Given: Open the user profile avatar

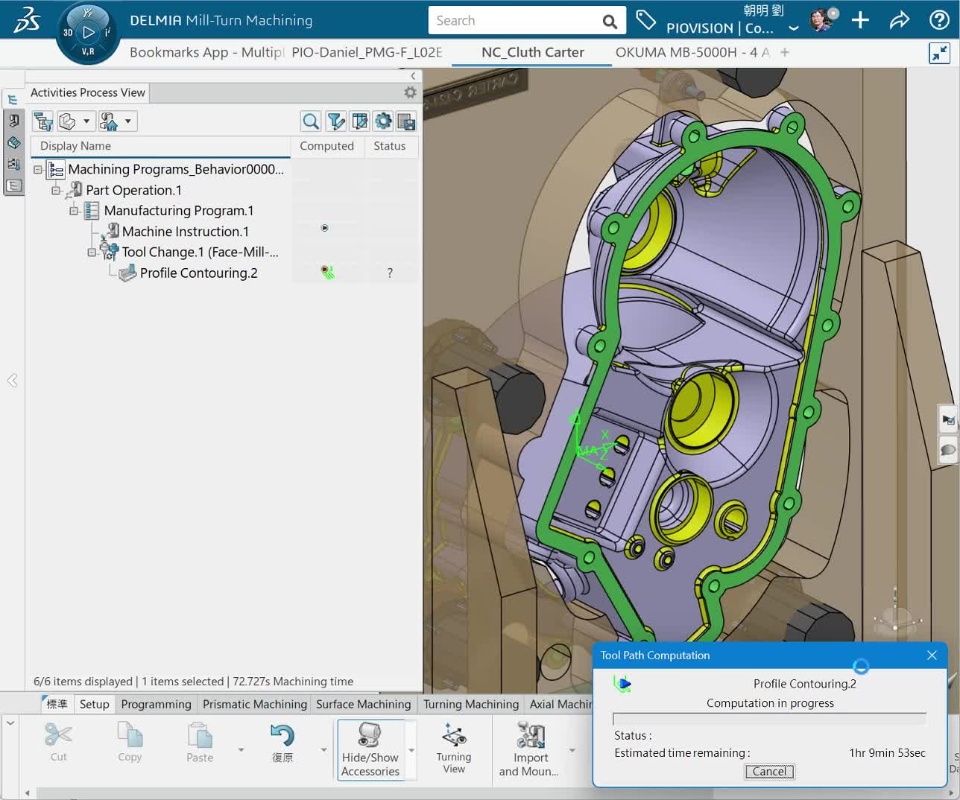Looking at the screenshot, I should (x=823, y=20).
